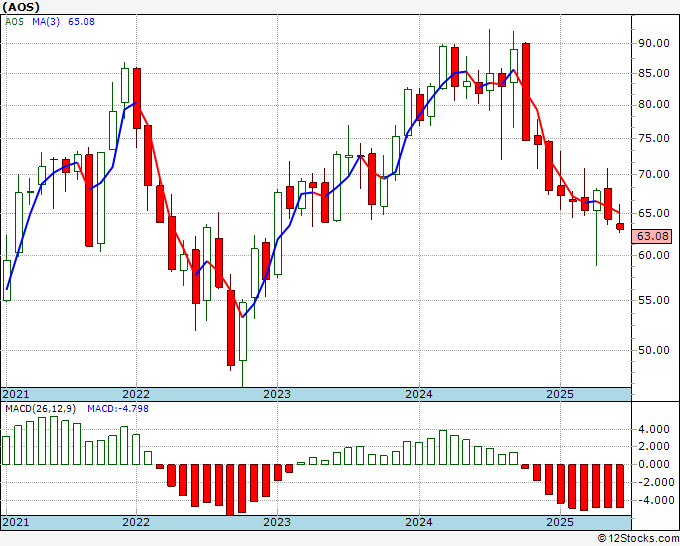
Task: Click the 75.00 price axis label
Action: pos(653,138)
